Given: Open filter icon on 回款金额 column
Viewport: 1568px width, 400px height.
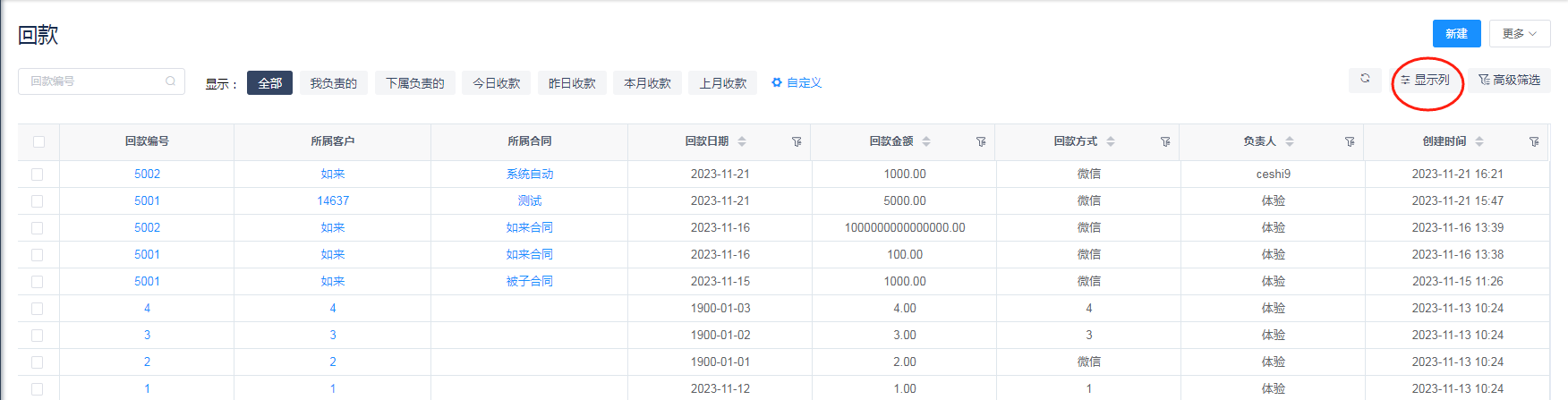Looking at the screenshot, I should (x=981, y=141).
